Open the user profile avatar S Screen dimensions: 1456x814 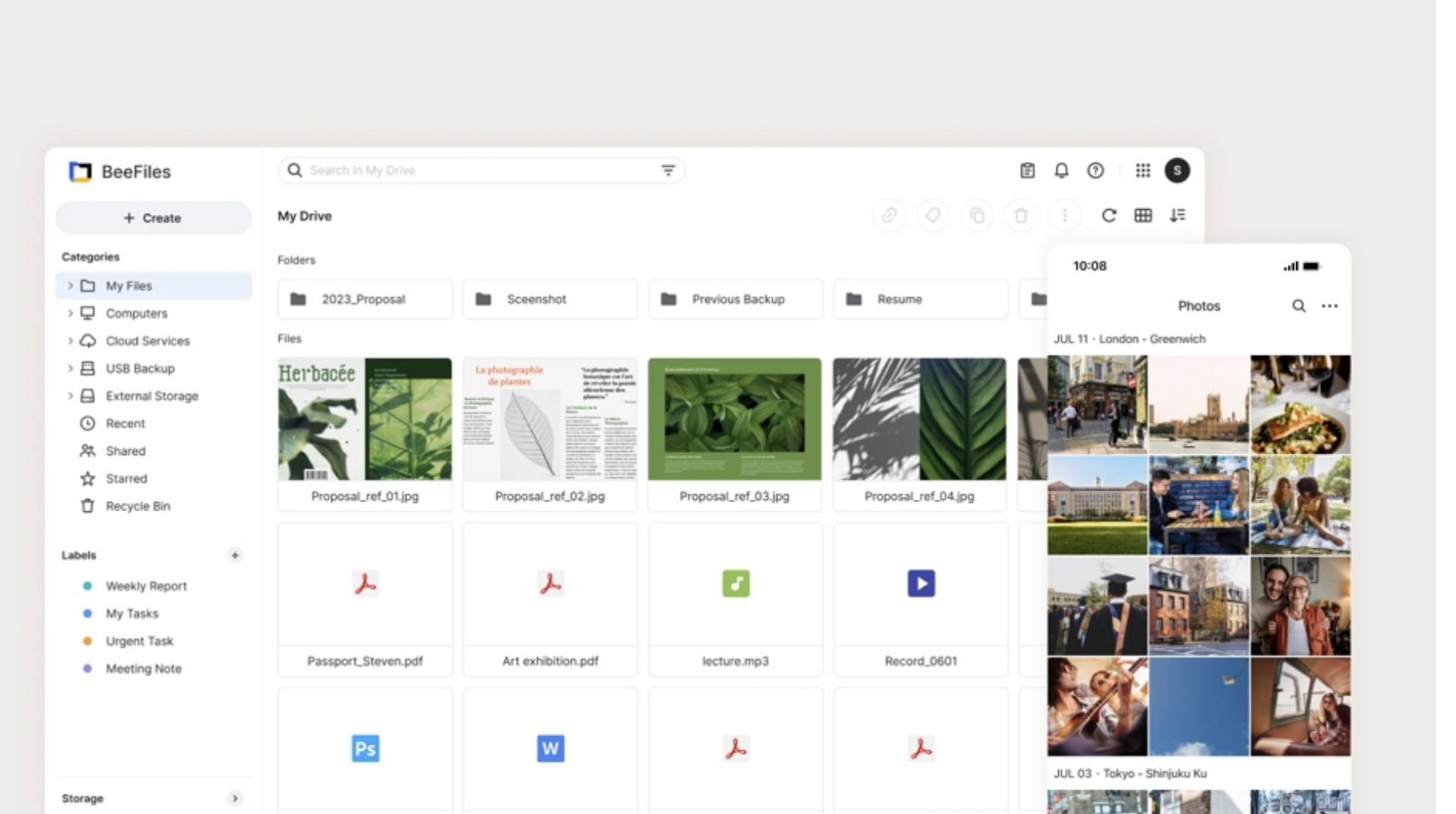click(x=1177, y=170)
